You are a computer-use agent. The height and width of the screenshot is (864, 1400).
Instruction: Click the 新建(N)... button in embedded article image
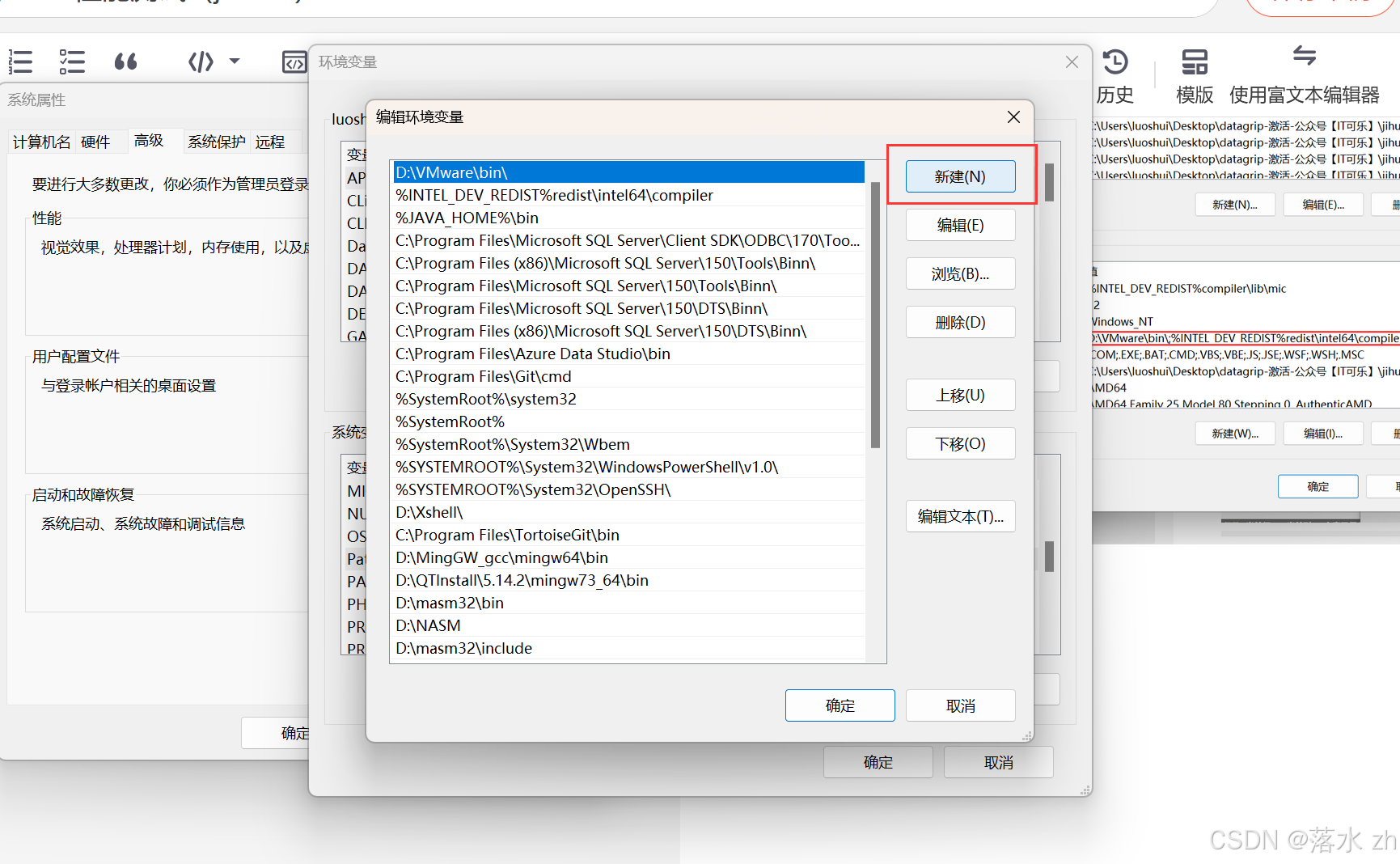pyautogui.click(x=1234, y=205)
